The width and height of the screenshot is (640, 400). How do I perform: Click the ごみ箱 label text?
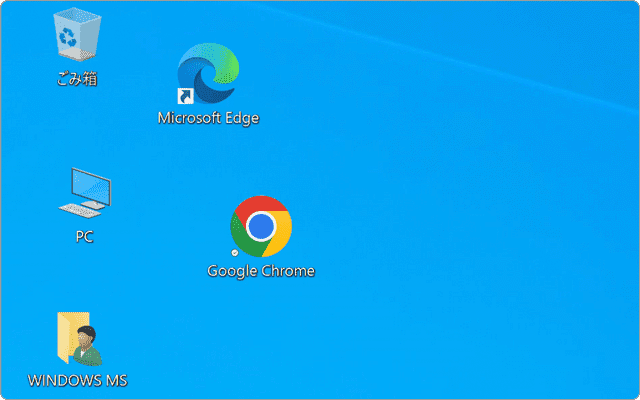(77, 78)
